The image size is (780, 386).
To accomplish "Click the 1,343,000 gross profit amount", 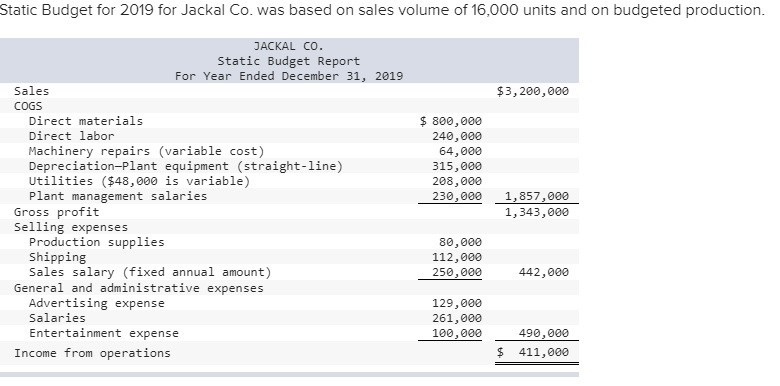I will tap(537, 212).
